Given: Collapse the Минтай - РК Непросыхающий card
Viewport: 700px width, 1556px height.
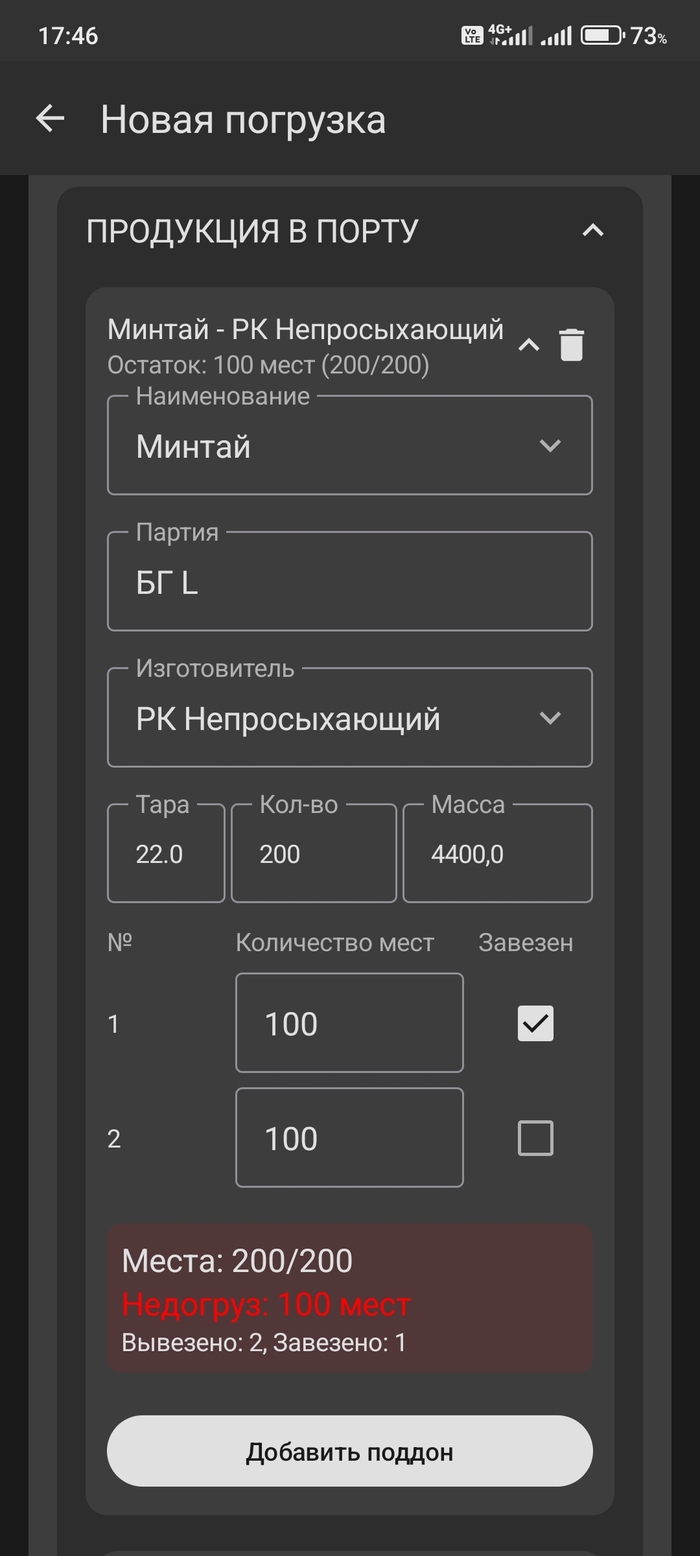Looking at the screenshot, I should [528, 346].
